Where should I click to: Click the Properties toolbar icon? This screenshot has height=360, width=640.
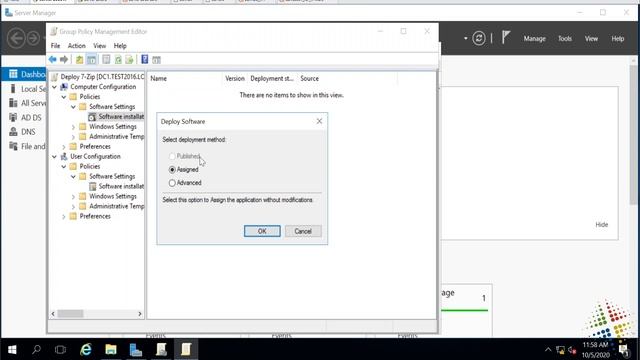click(x=106, y=60)
